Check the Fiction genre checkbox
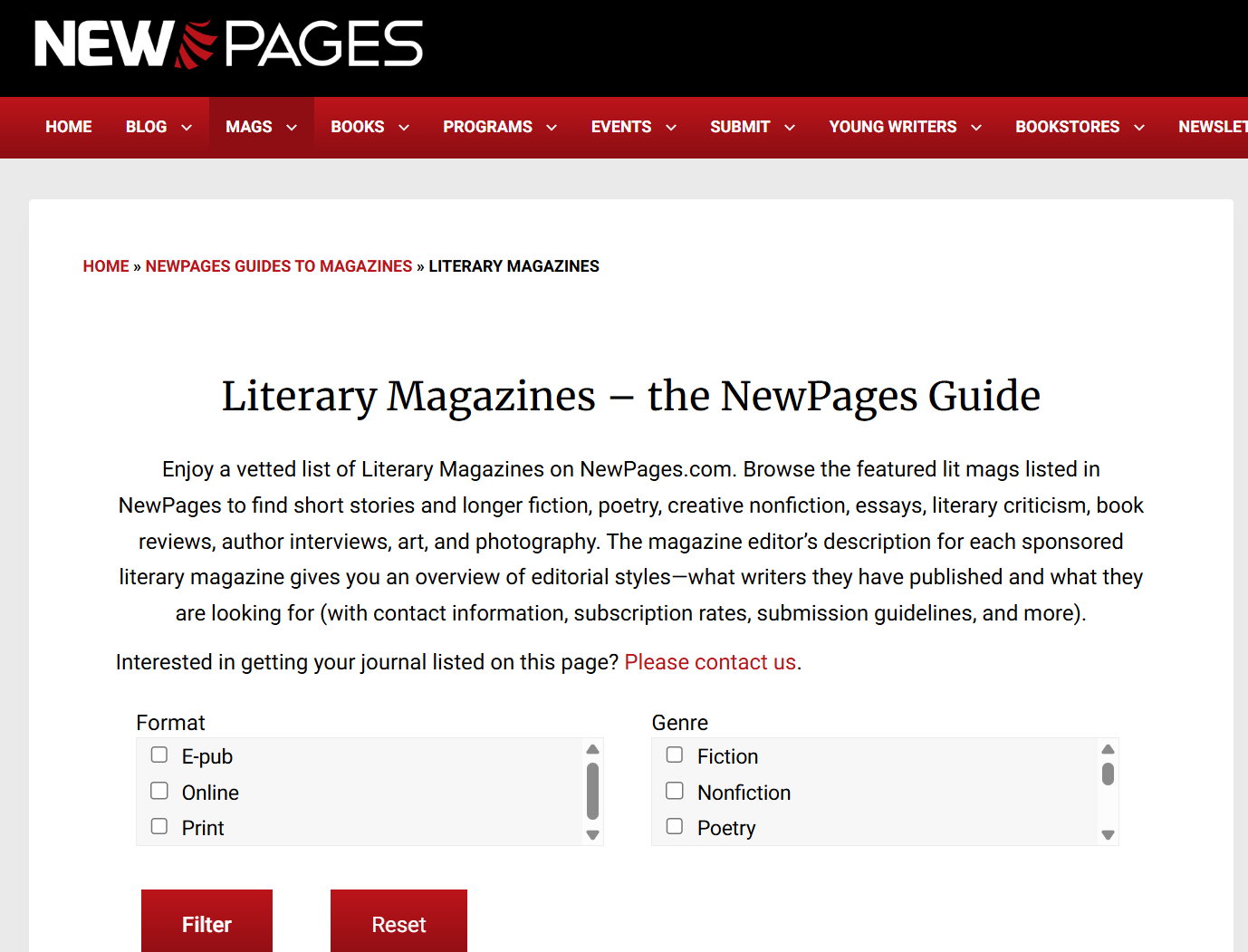The height and width of the screenshot is (952, 1248). pos(675,755)
